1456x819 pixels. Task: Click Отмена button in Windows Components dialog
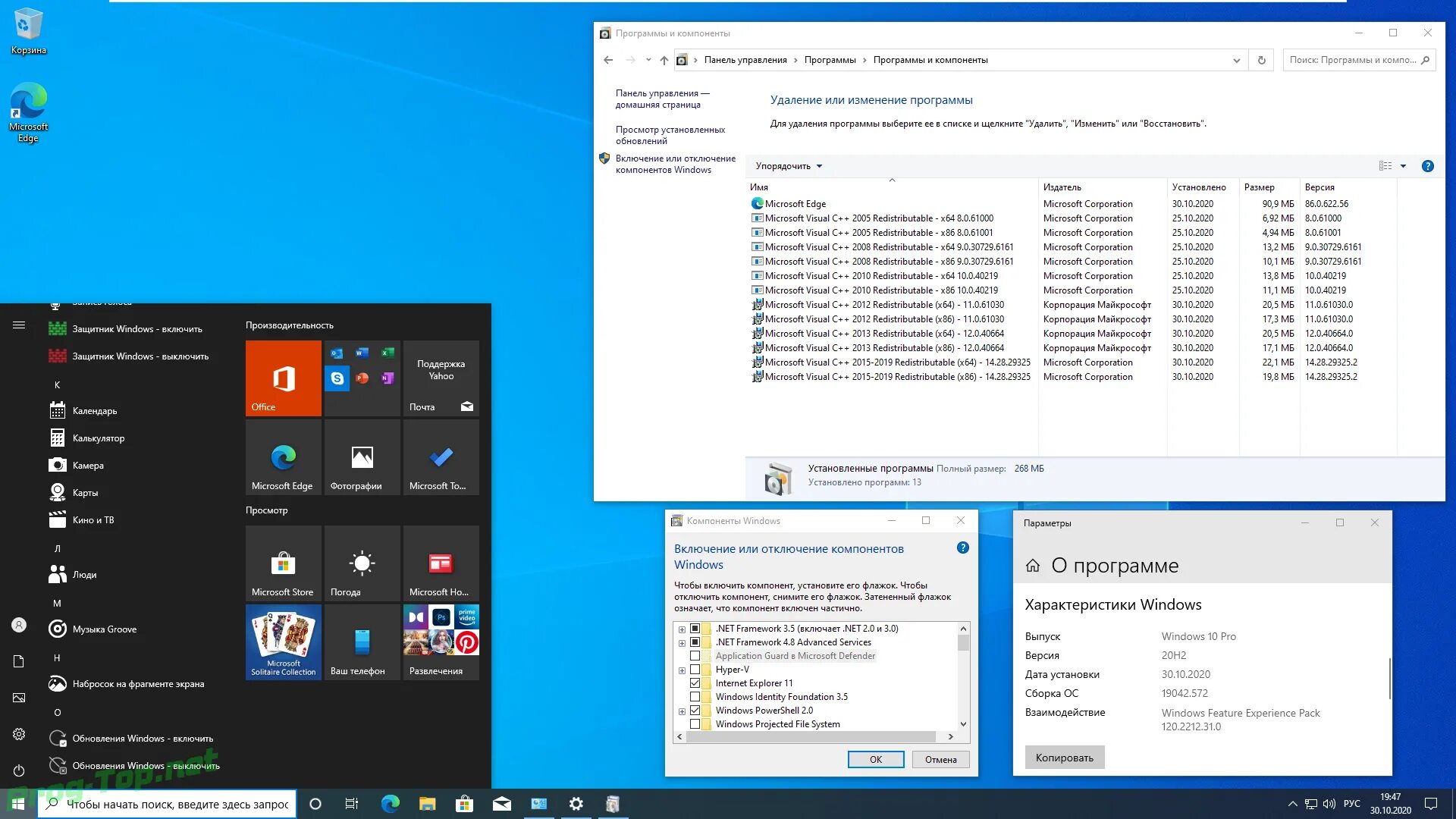939,759
